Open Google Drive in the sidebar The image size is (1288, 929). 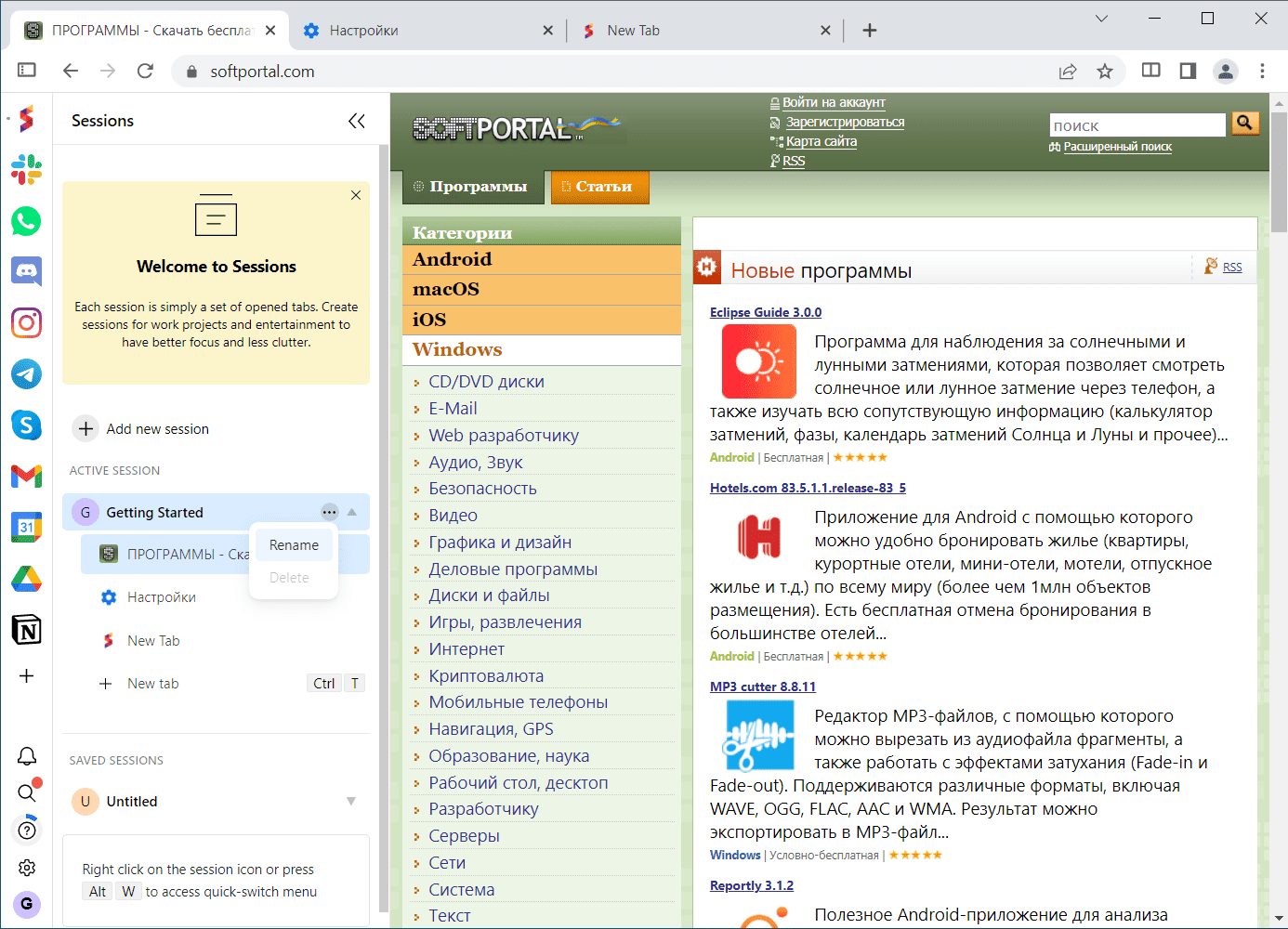(26, 579)
